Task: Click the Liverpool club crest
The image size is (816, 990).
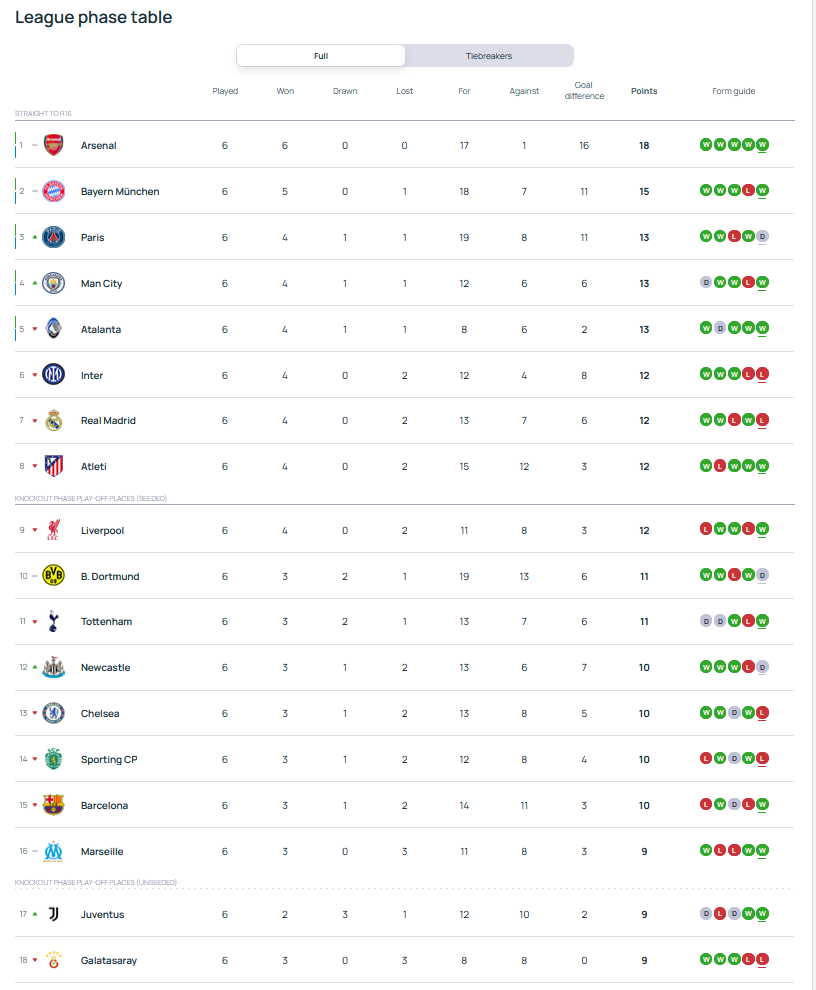Action: 53,530
